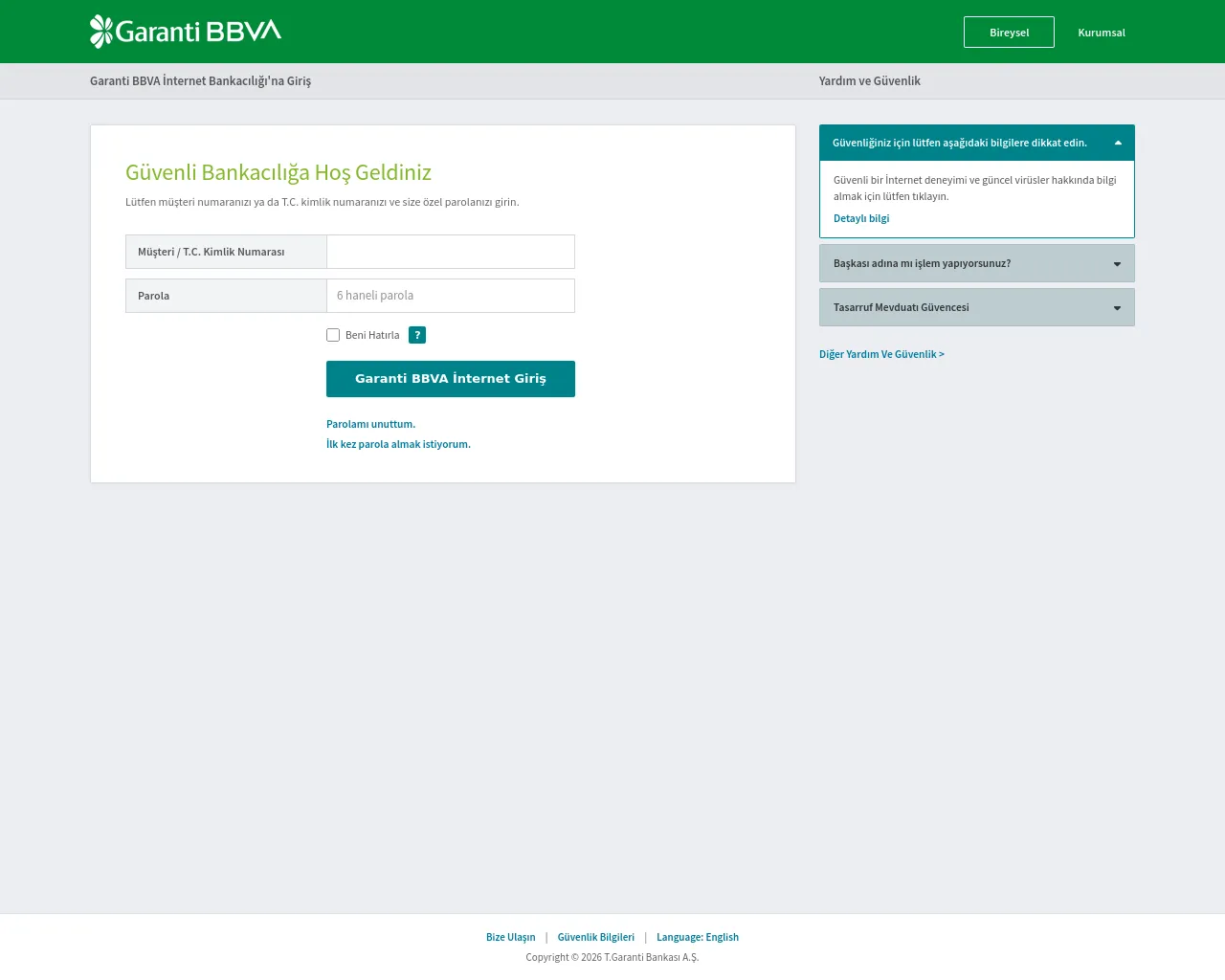Collapse the Güvenliğiniz için security info panel
Screen dimensions: 1225x980
(977, 143)
